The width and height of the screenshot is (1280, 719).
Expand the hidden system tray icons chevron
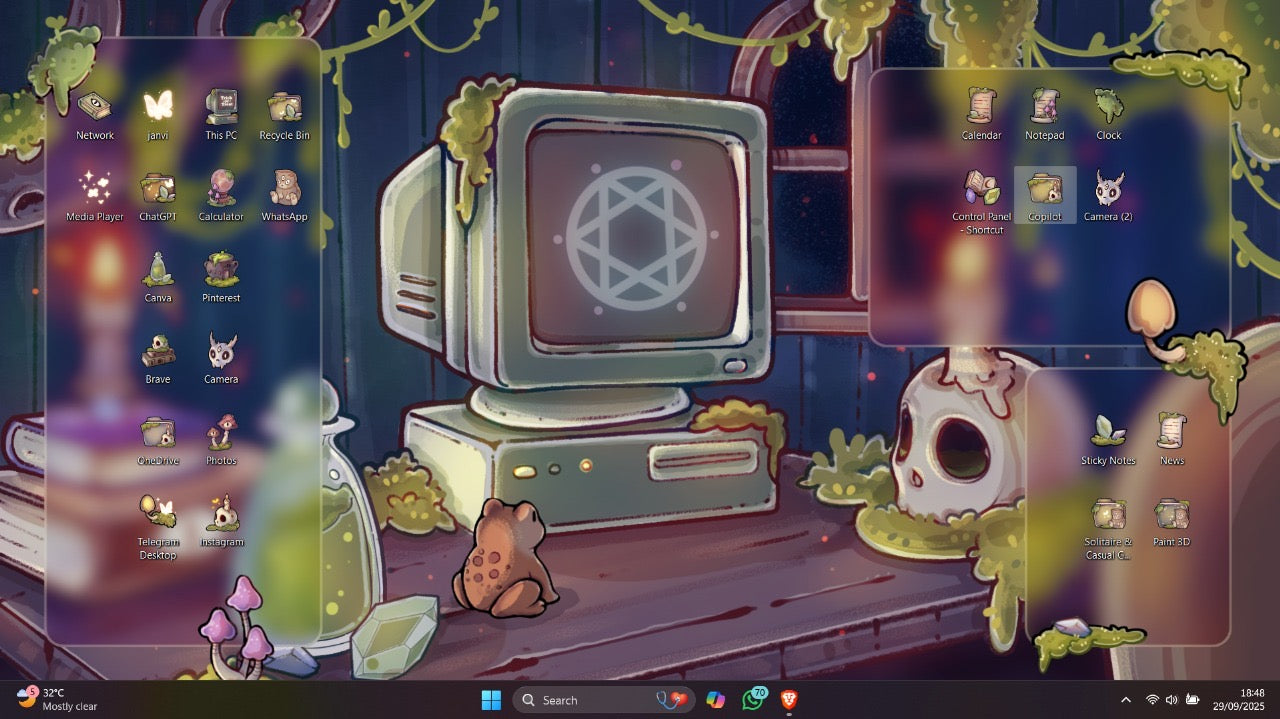click(x=1126, y=700)
